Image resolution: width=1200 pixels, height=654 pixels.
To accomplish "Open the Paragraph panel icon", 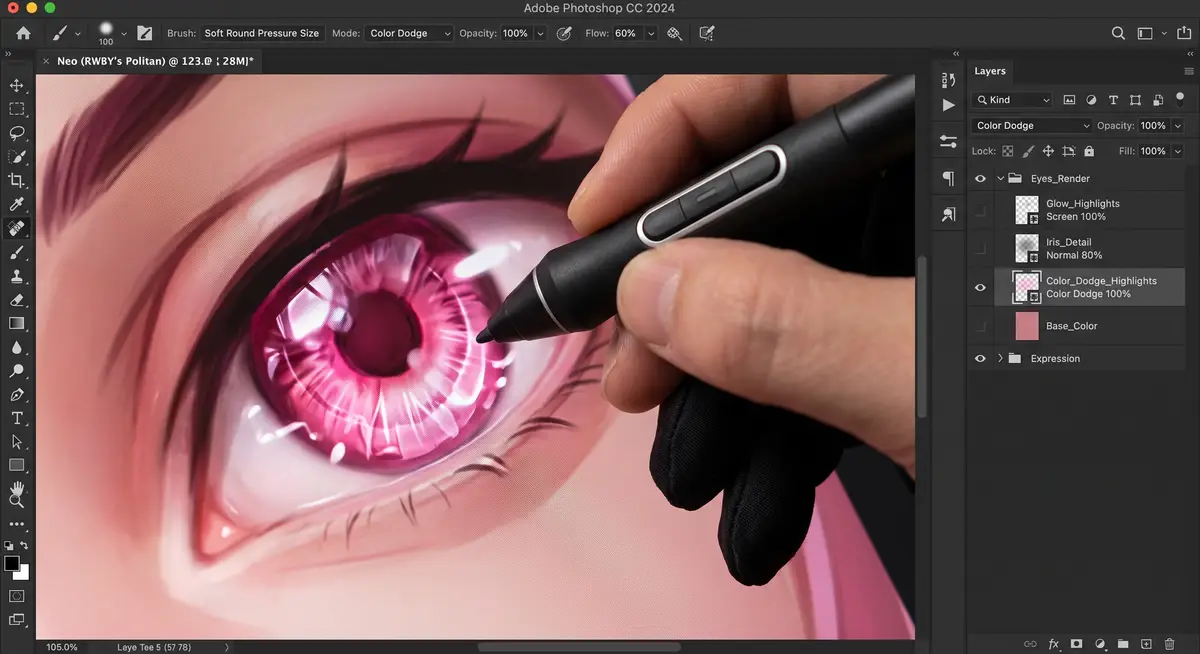I will 948,178.
